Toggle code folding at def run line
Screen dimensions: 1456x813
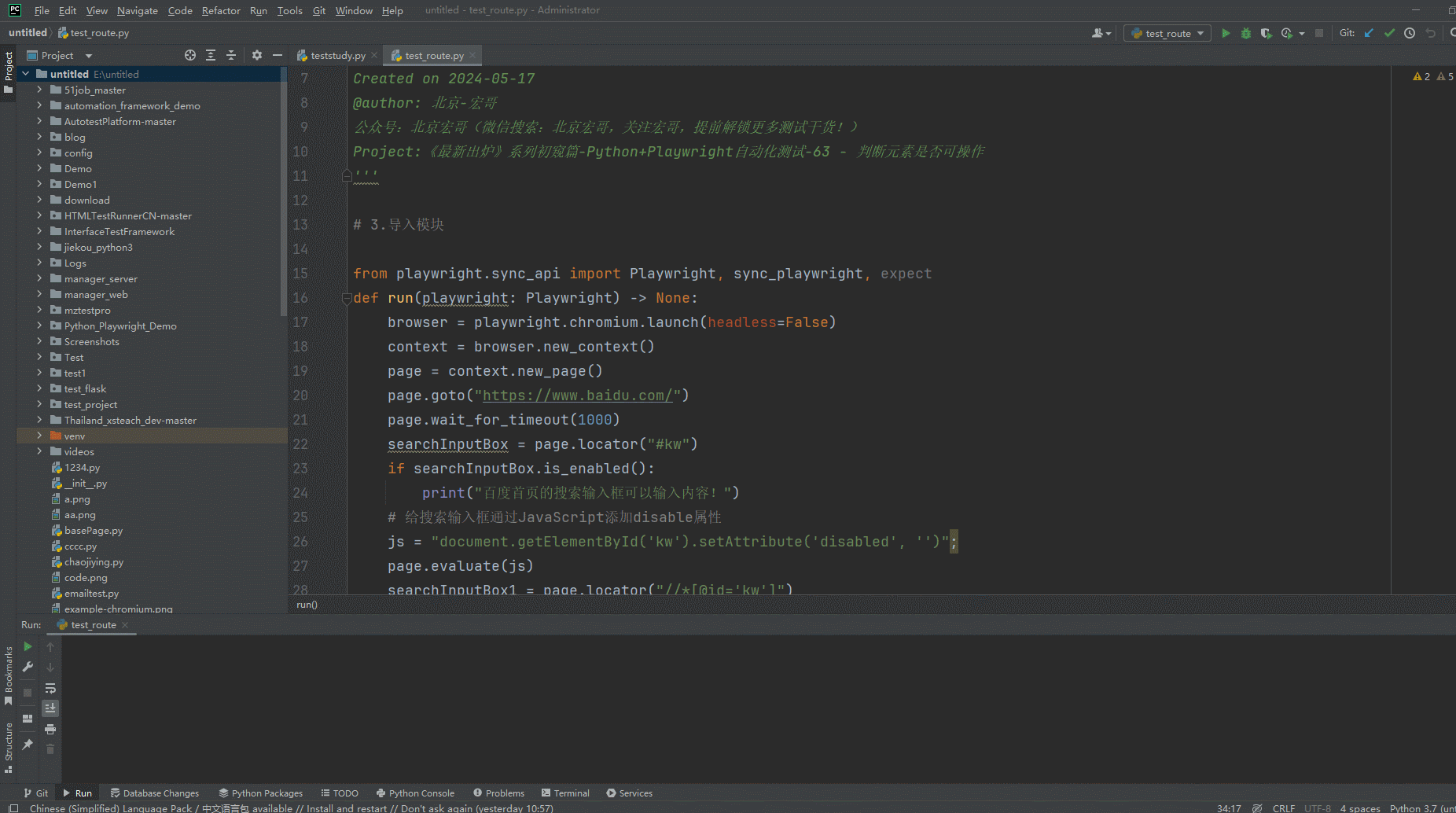point(347,298)
